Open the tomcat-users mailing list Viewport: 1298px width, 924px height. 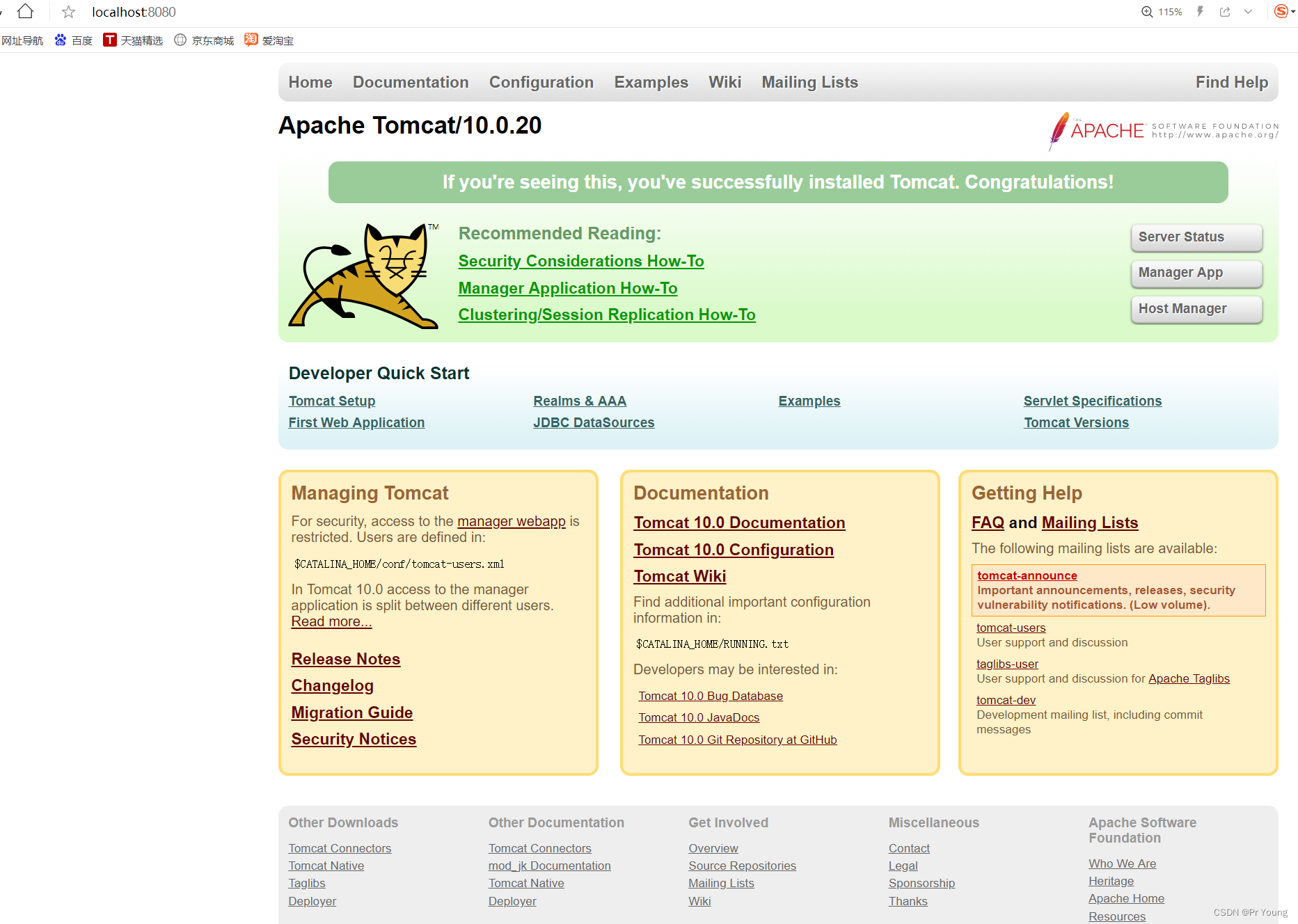[x=1011, y=628]
